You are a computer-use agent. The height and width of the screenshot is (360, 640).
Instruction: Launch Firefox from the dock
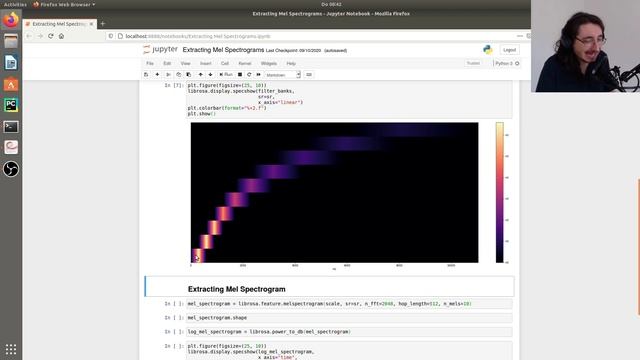11,20
